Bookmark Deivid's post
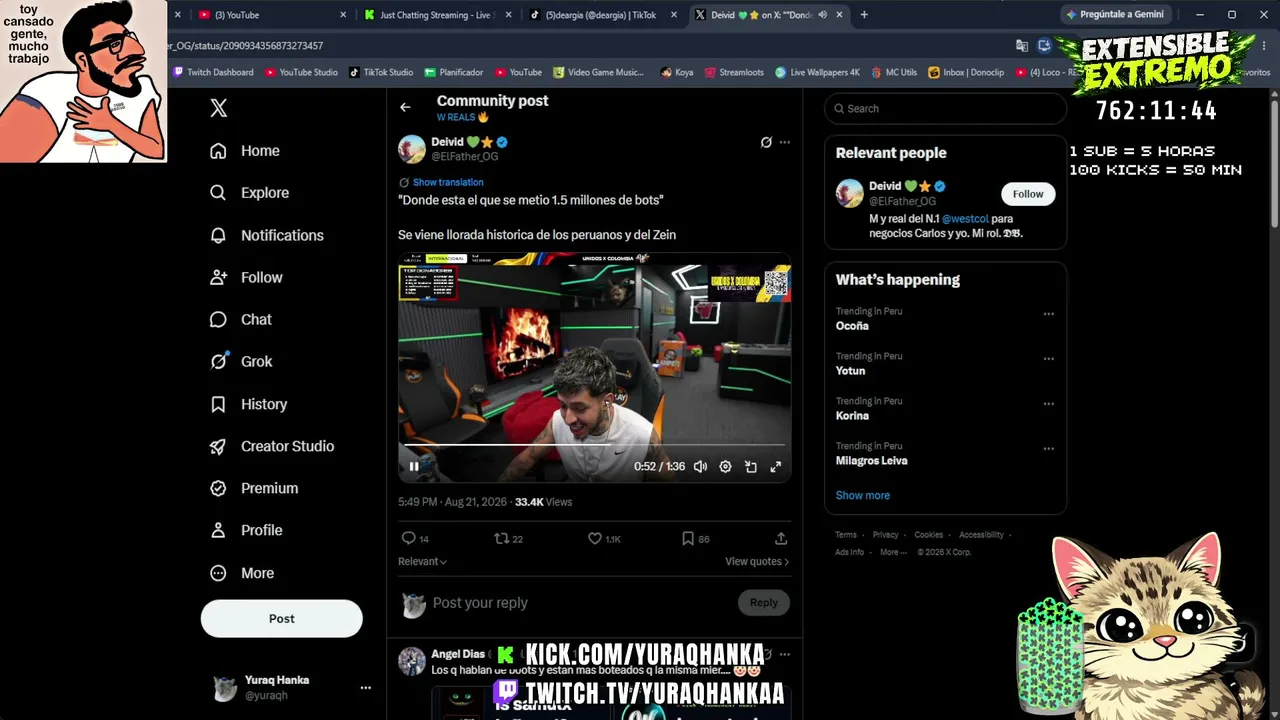The height and width of the screenshot is (720, 1280). click(688, 538)
